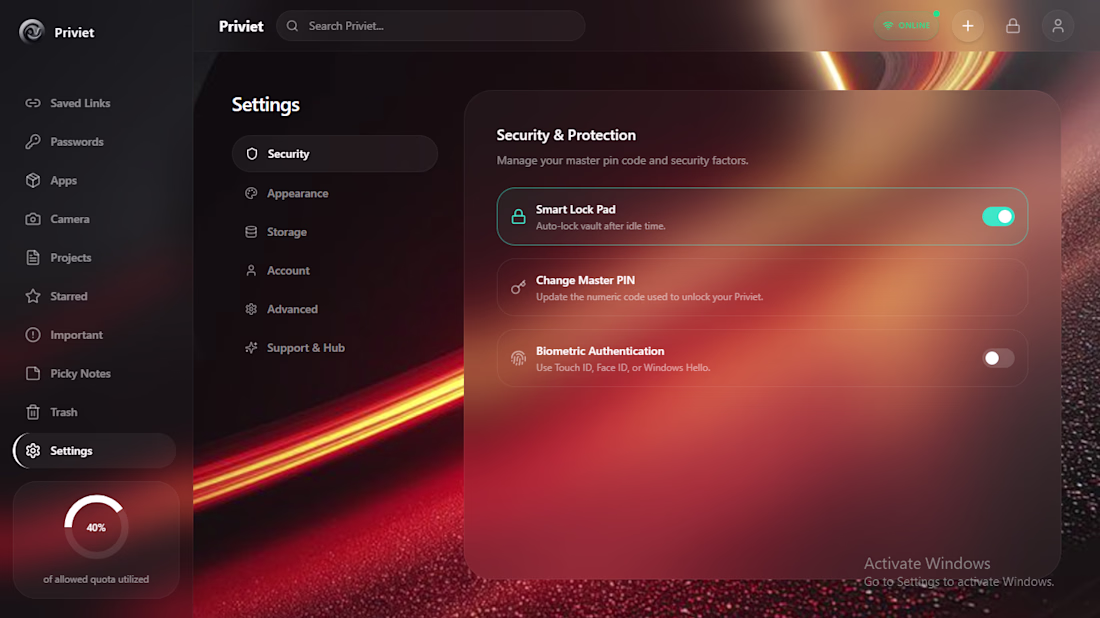Click the Security shield icon
1100x618 pixels.
point(252,154)
